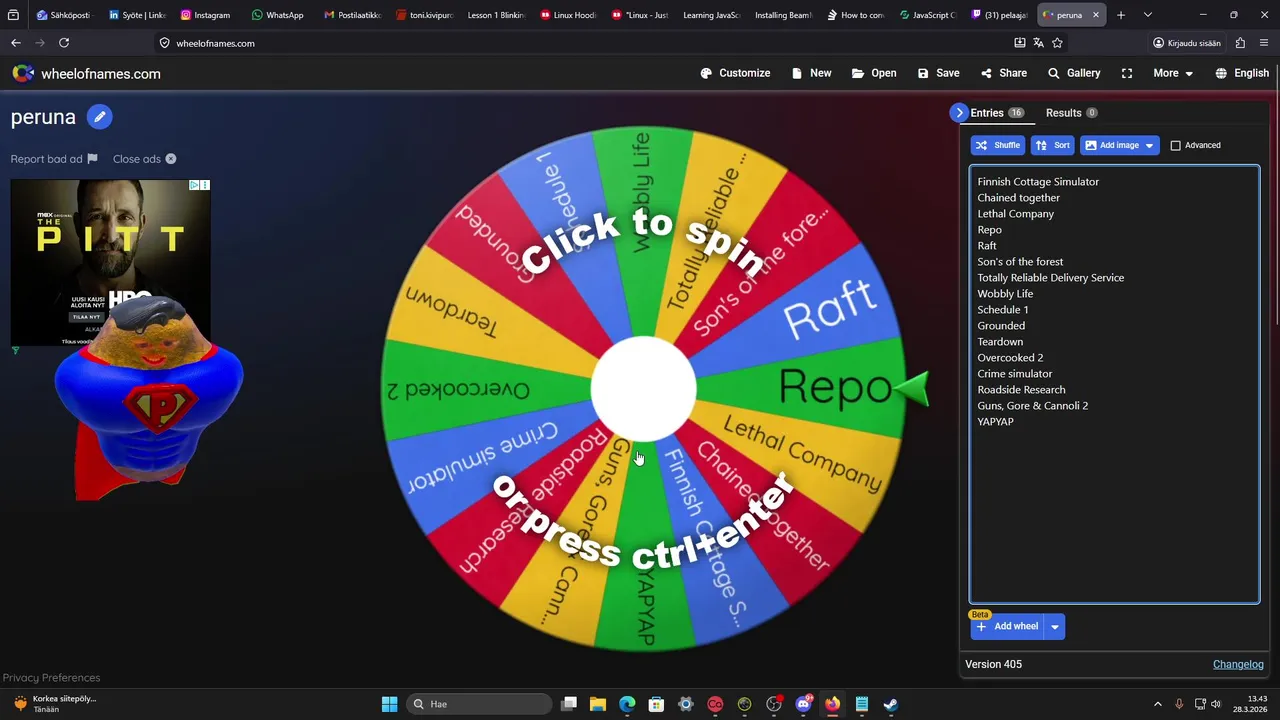Open the Customize panel
Viewport: 1280px width, 720px height.
coord(735,73)
